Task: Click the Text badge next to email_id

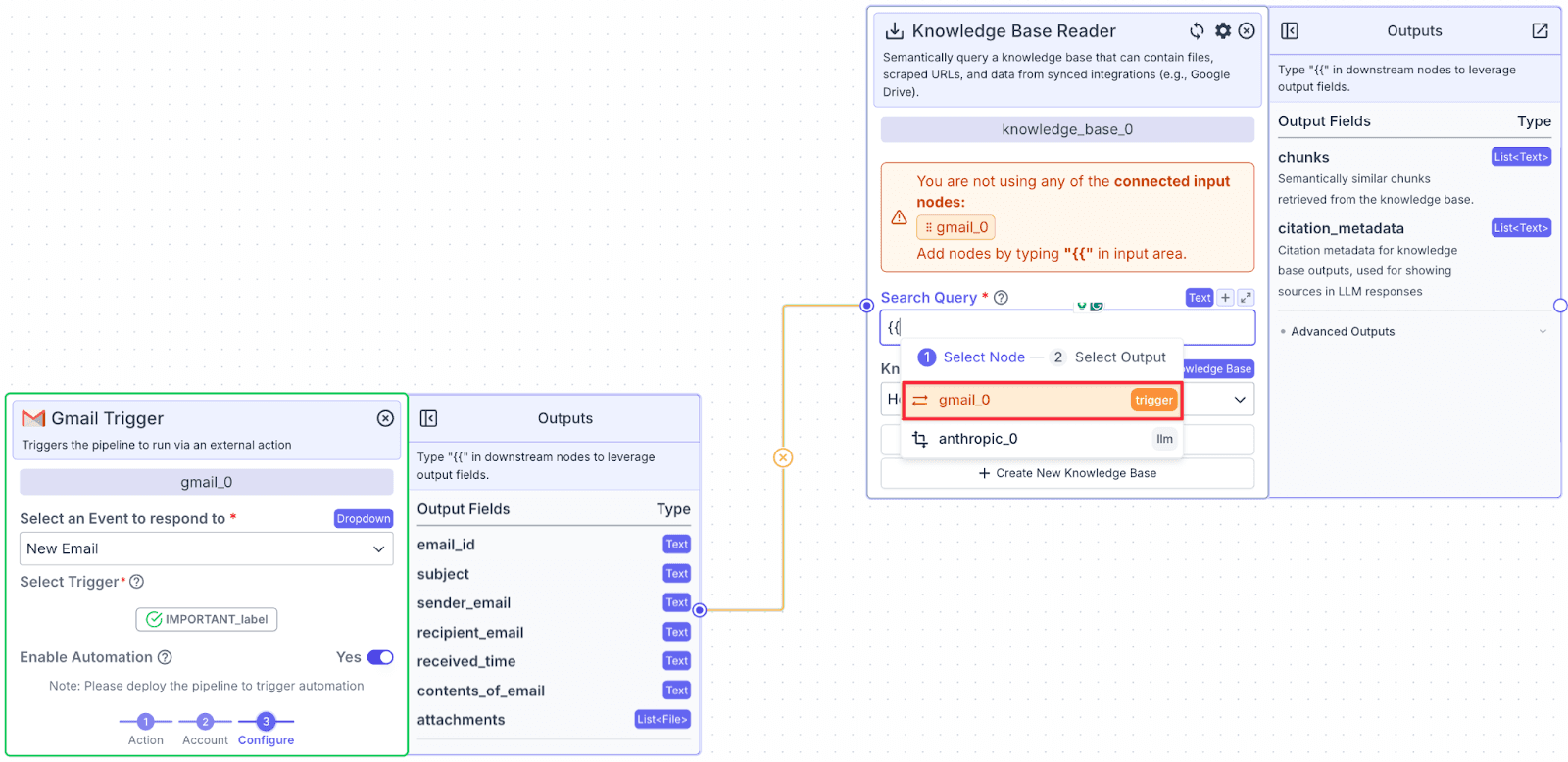Action: (677, 545)
